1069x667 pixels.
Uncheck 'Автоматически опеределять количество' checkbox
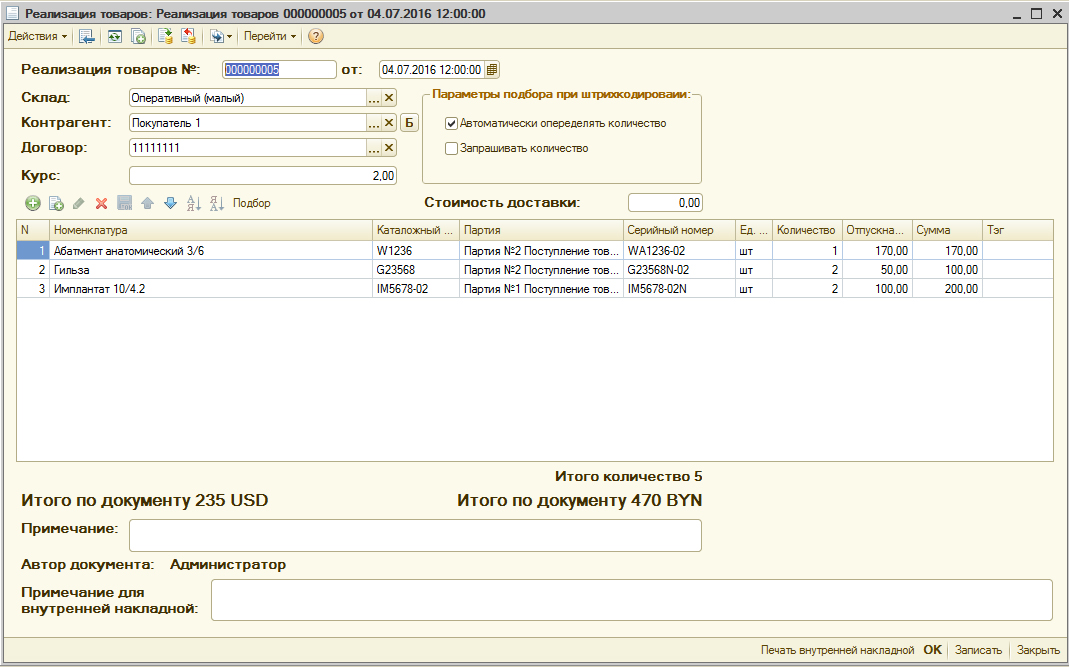pyautogui.click(x=452, y=124)
